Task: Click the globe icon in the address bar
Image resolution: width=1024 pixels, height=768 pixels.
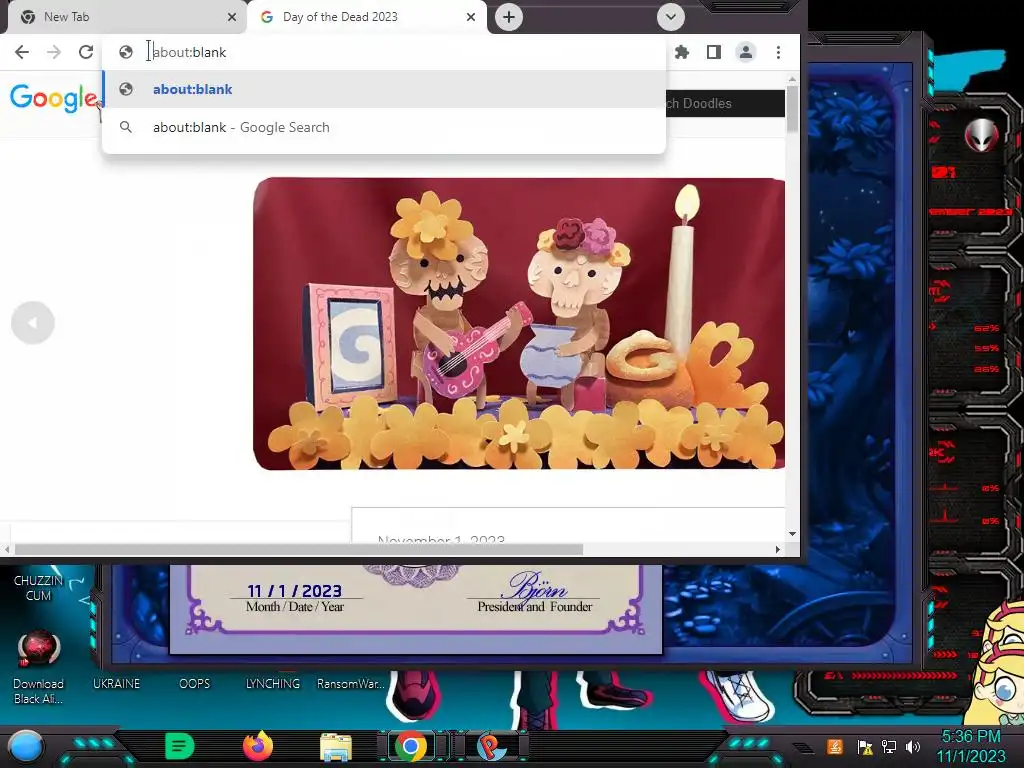Action: 126,52
